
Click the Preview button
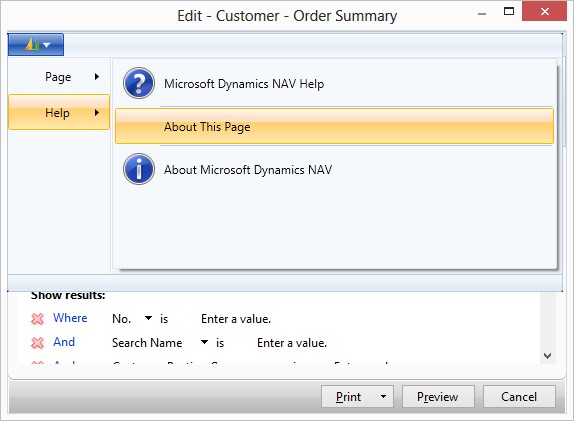click(438, 396)
